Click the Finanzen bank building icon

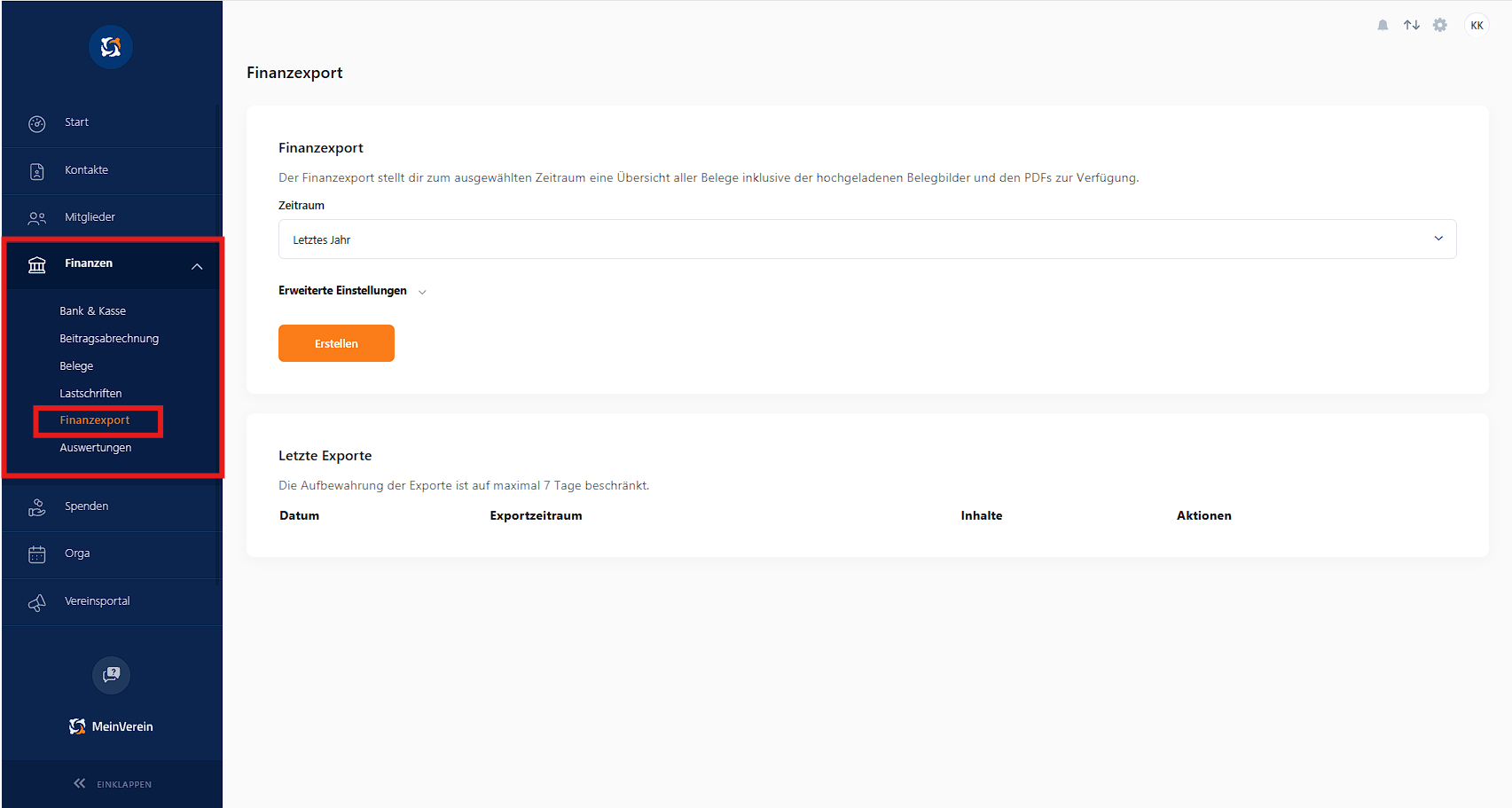(x=37, y=264)
